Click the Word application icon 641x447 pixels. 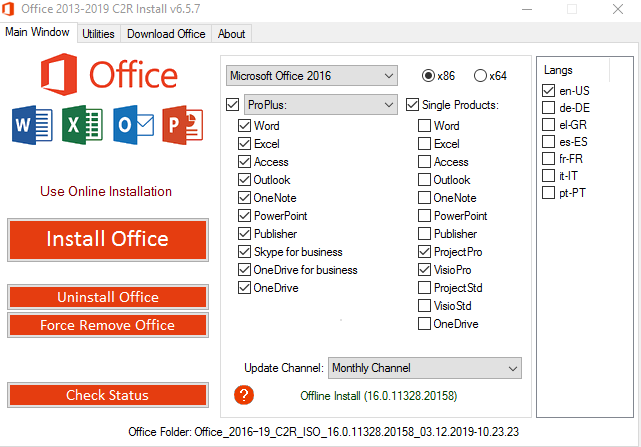(32, 125)
